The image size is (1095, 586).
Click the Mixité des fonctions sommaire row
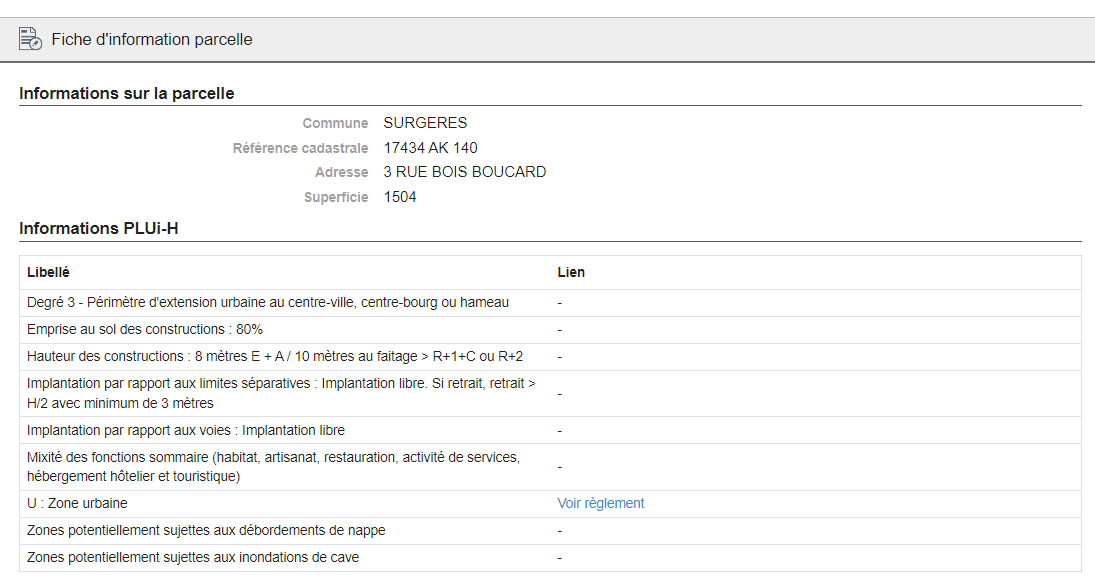(273, 467)
